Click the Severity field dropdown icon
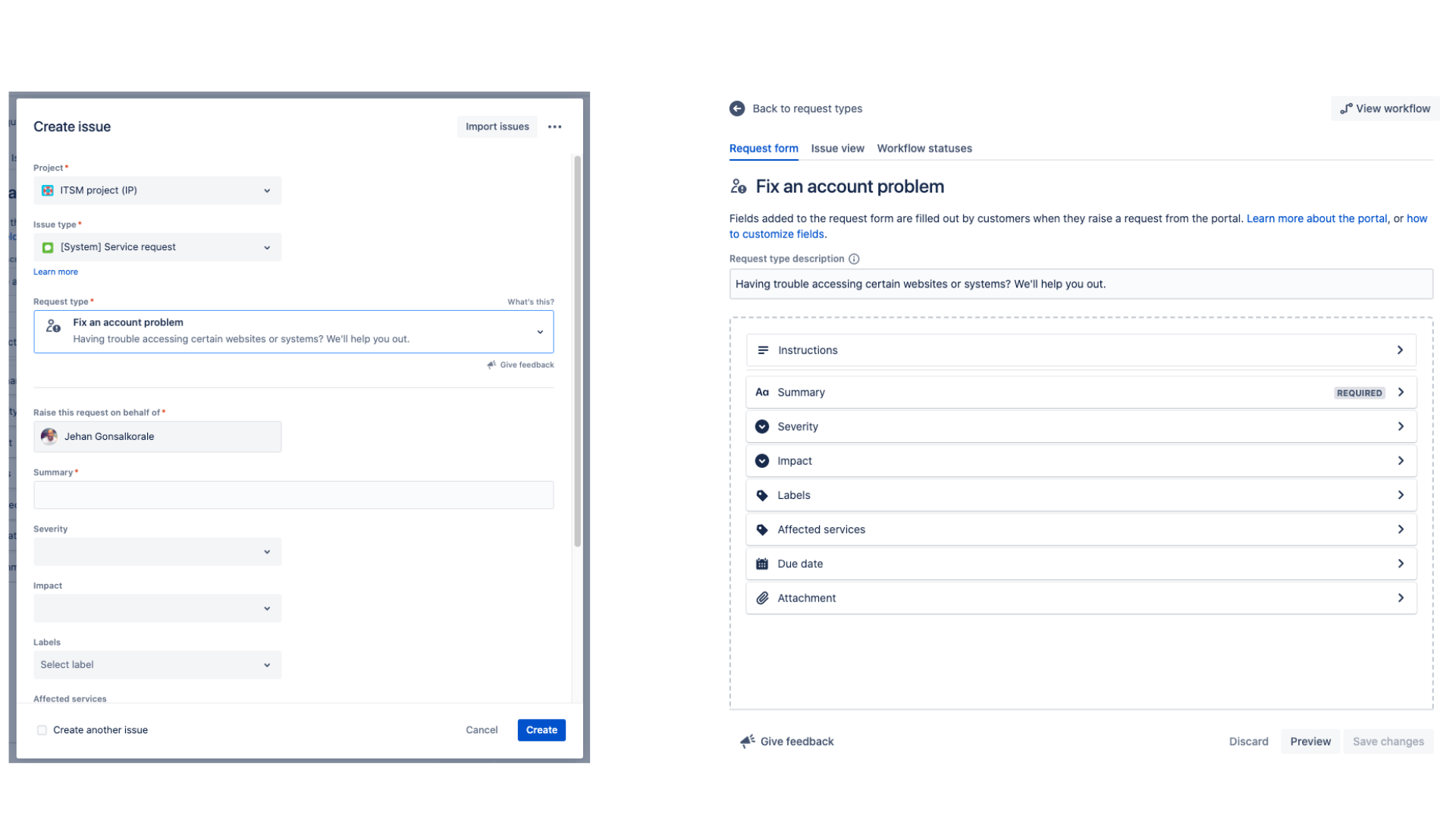 (266, 551)
